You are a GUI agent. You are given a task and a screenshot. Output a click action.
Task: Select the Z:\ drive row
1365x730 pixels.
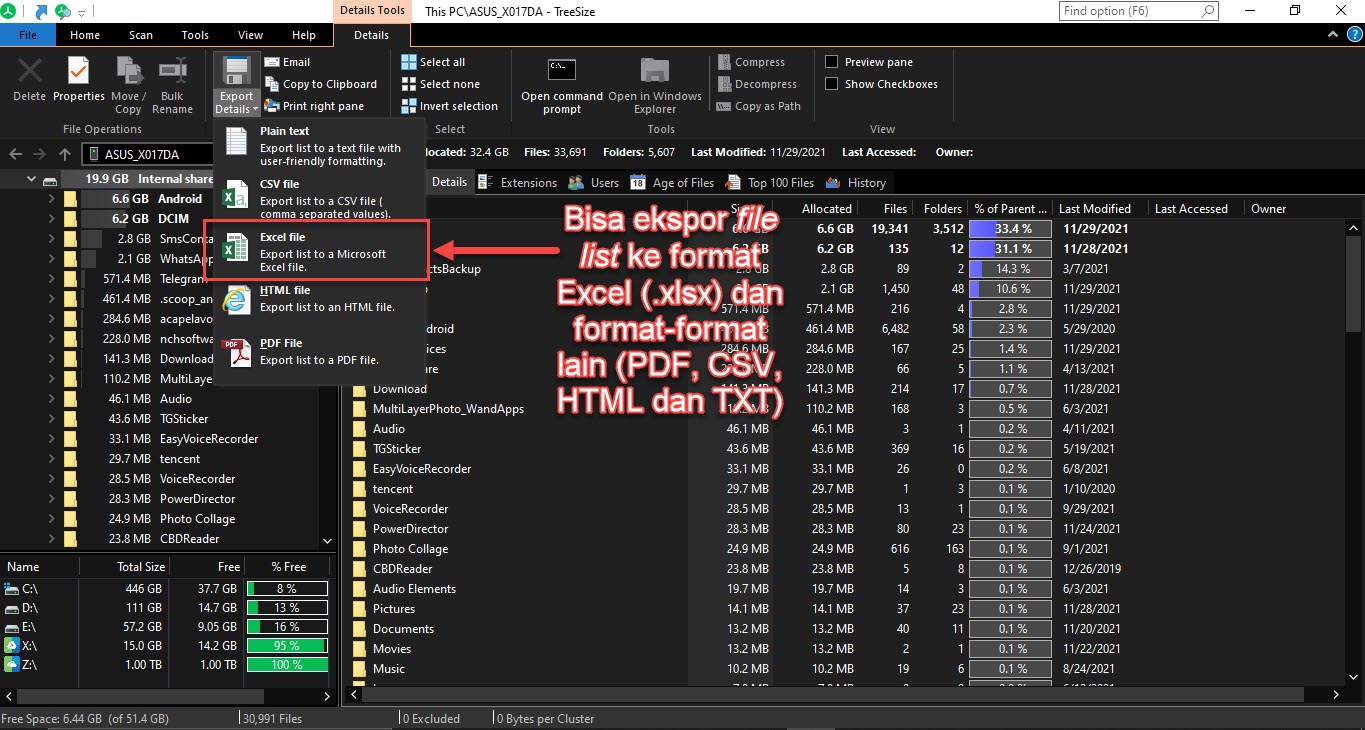167,665
